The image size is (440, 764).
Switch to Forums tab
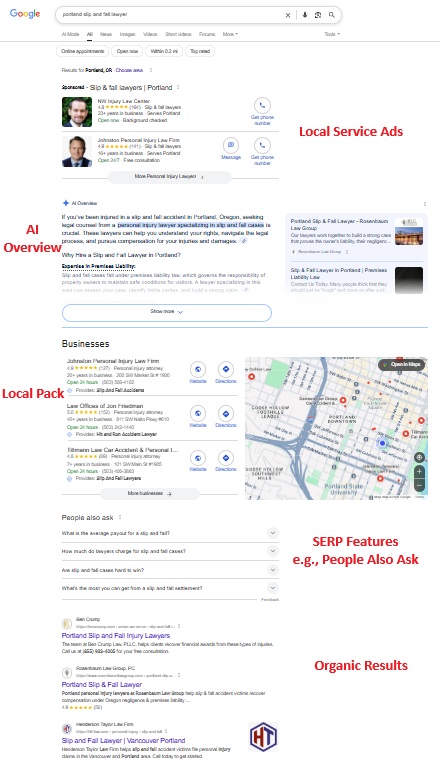[207, 34]
